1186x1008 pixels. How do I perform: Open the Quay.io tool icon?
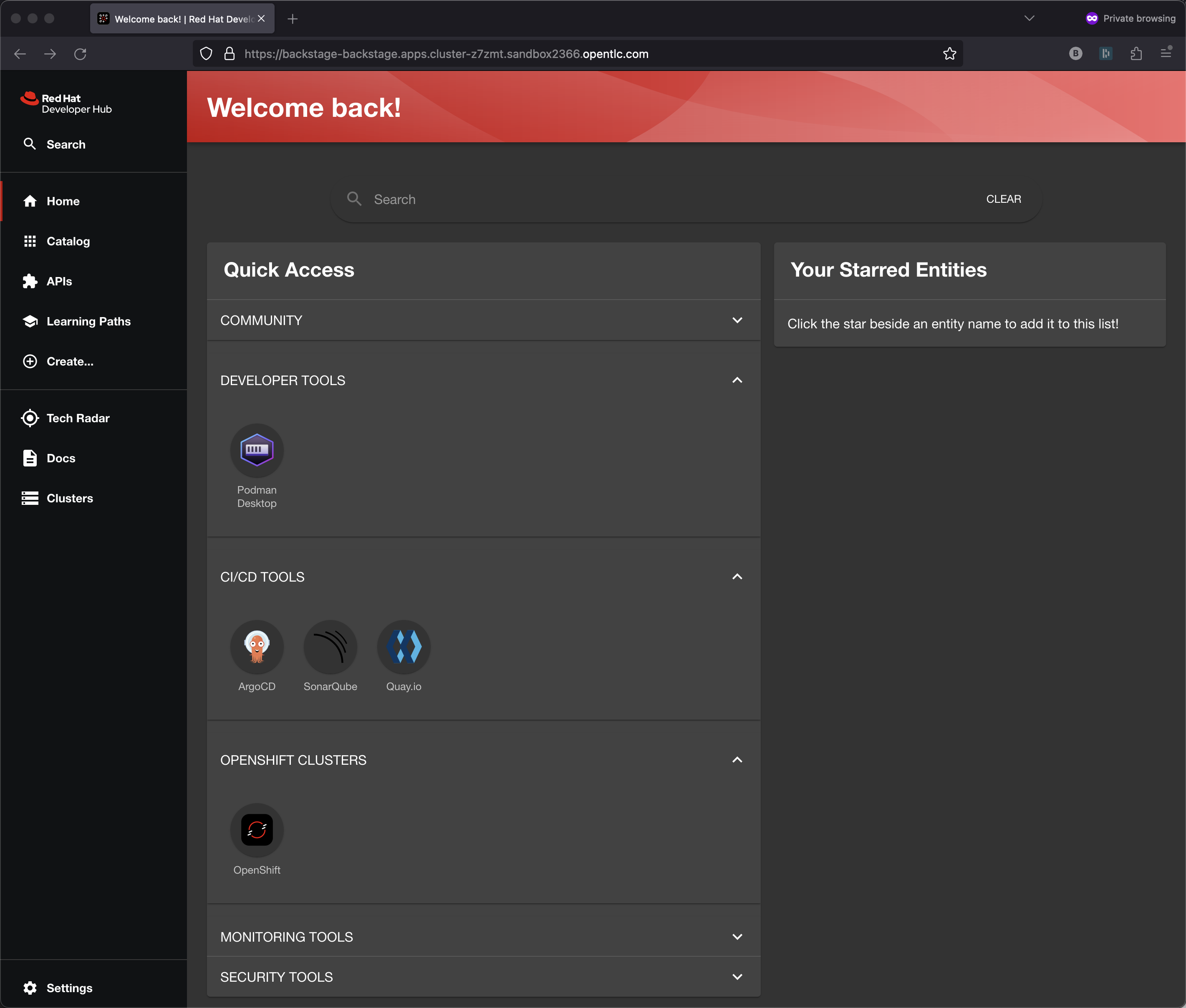[x=404, y=647]
